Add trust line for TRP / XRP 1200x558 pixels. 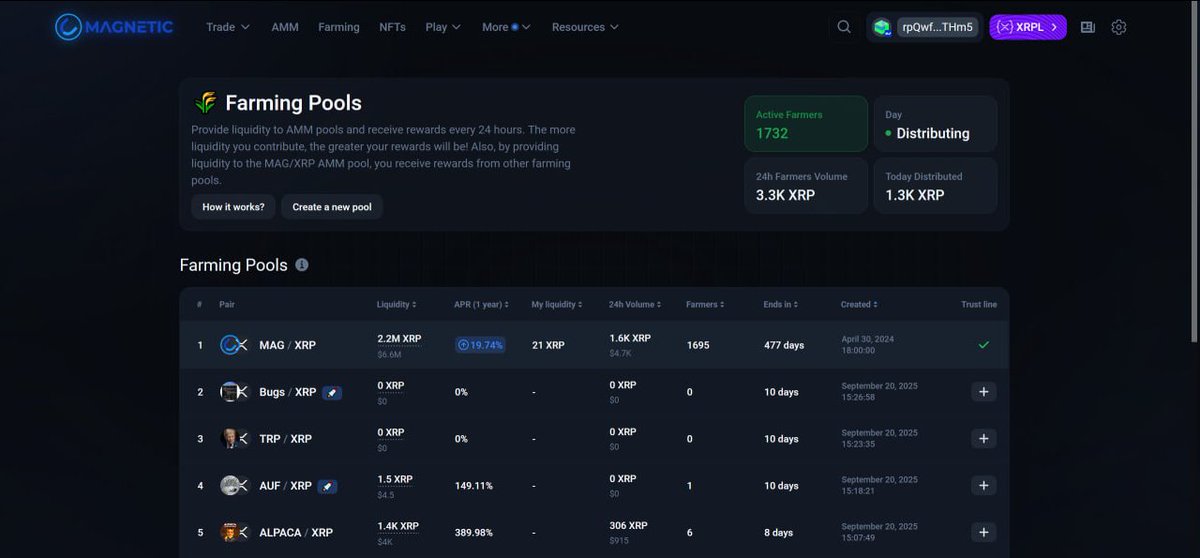[983, 439]
